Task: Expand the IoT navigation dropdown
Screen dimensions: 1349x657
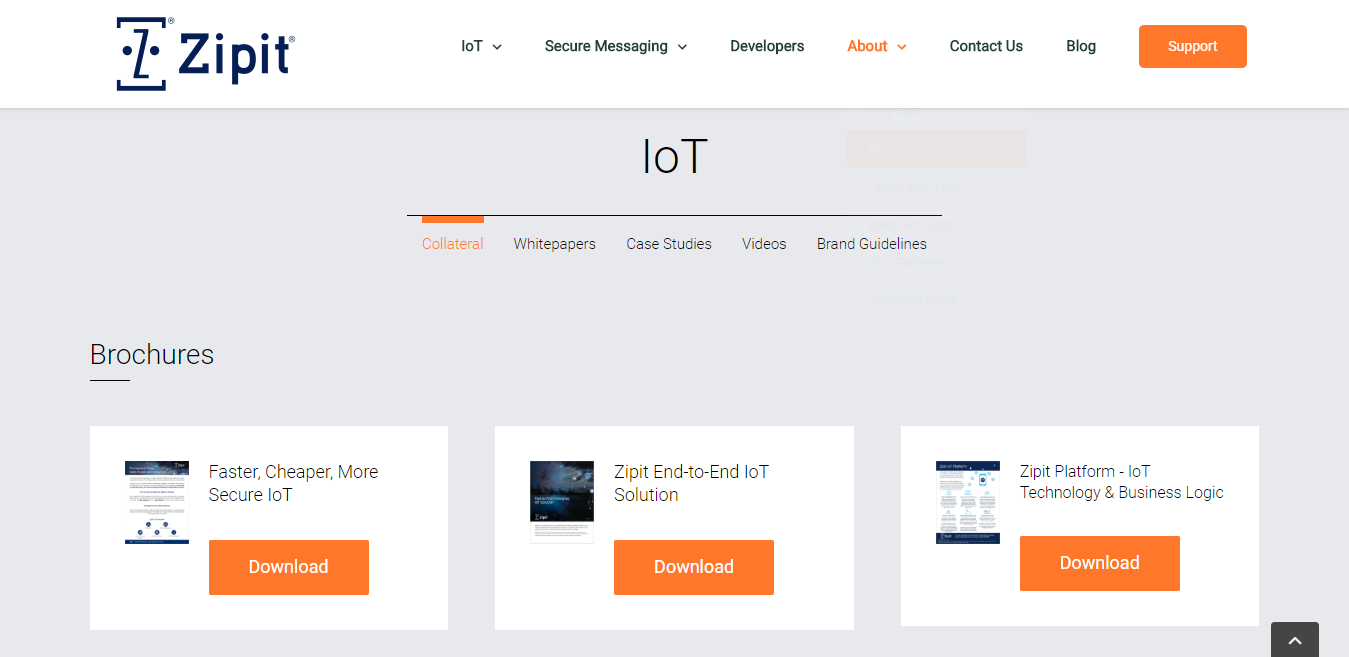Action: pos(481,46)
